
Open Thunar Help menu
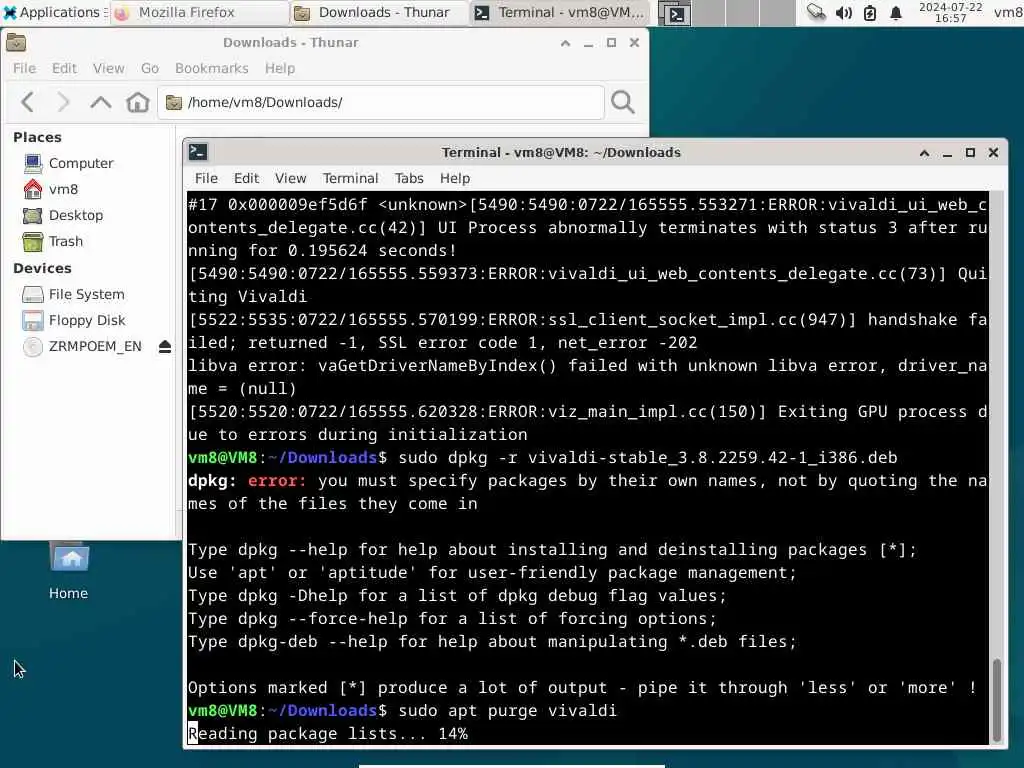(x=280, y=69)
